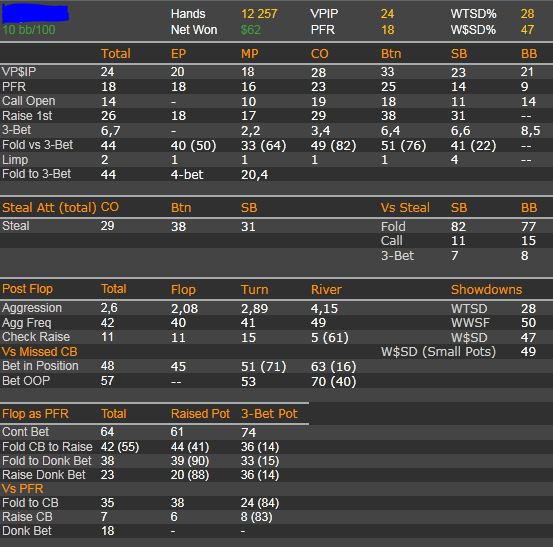Viewport: 553px width, 547px height.
Task: Click the Fold CB to Raise row label
Action: 47,446
